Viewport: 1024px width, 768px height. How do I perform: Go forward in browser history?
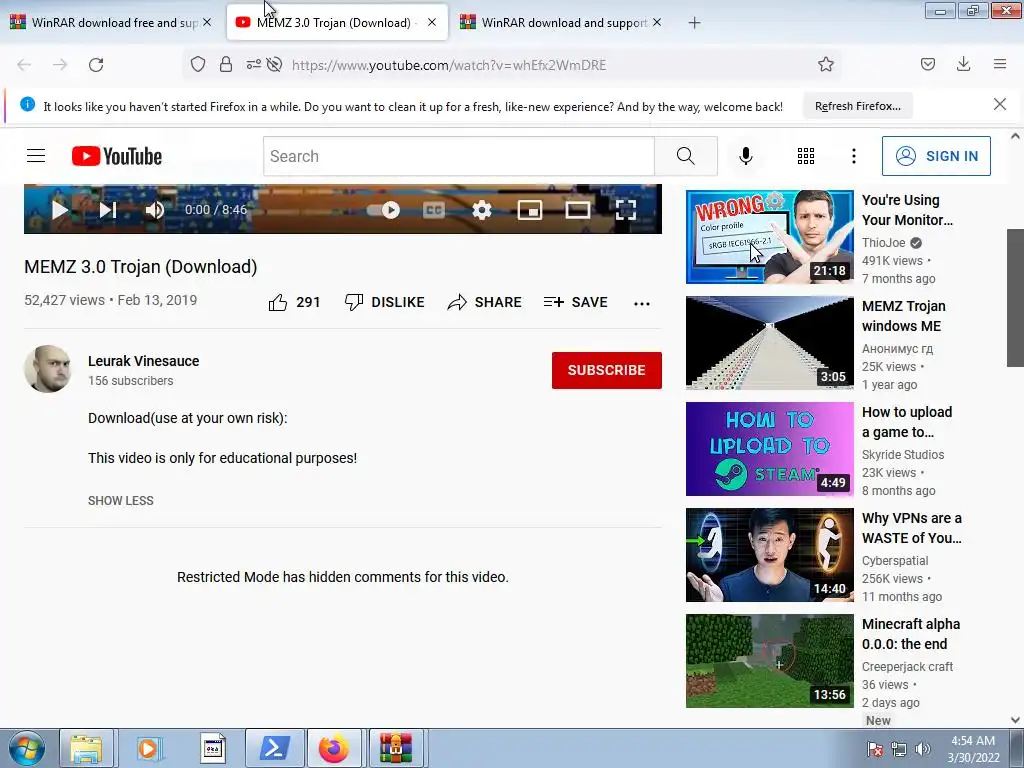pyautogui.click(x=60, y=65)
